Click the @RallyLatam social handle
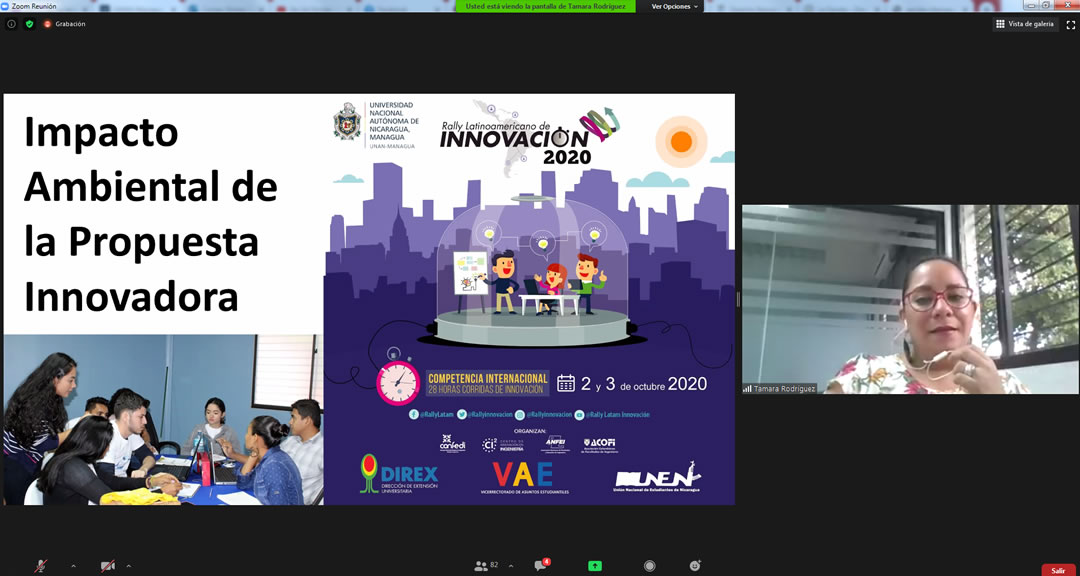This screenshot has height=576, width=1080. tap(431, 415)
